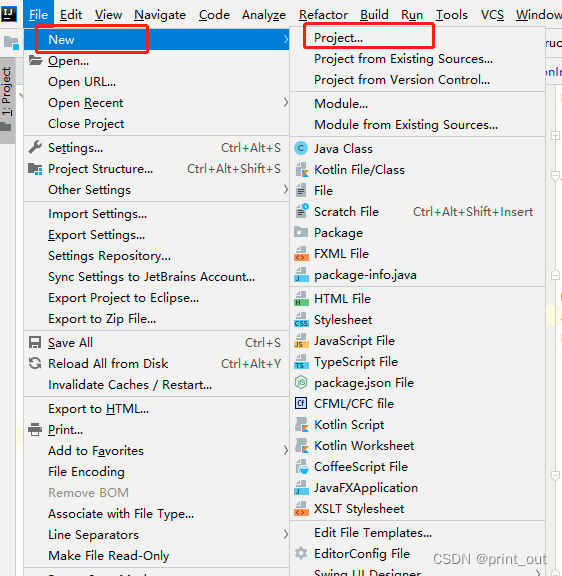This screenshot has height=576, width=562.
Task: Click the CFML/CFC file icon
Action: (301, 403)
